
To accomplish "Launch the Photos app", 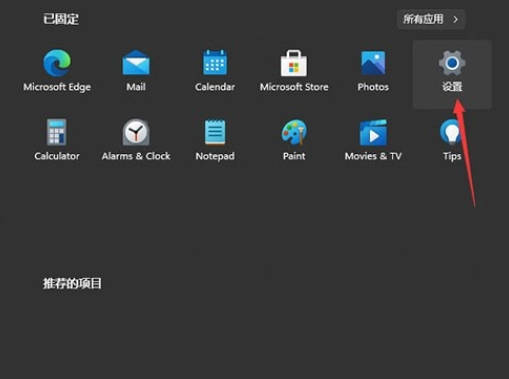I will tap(373, 70).
